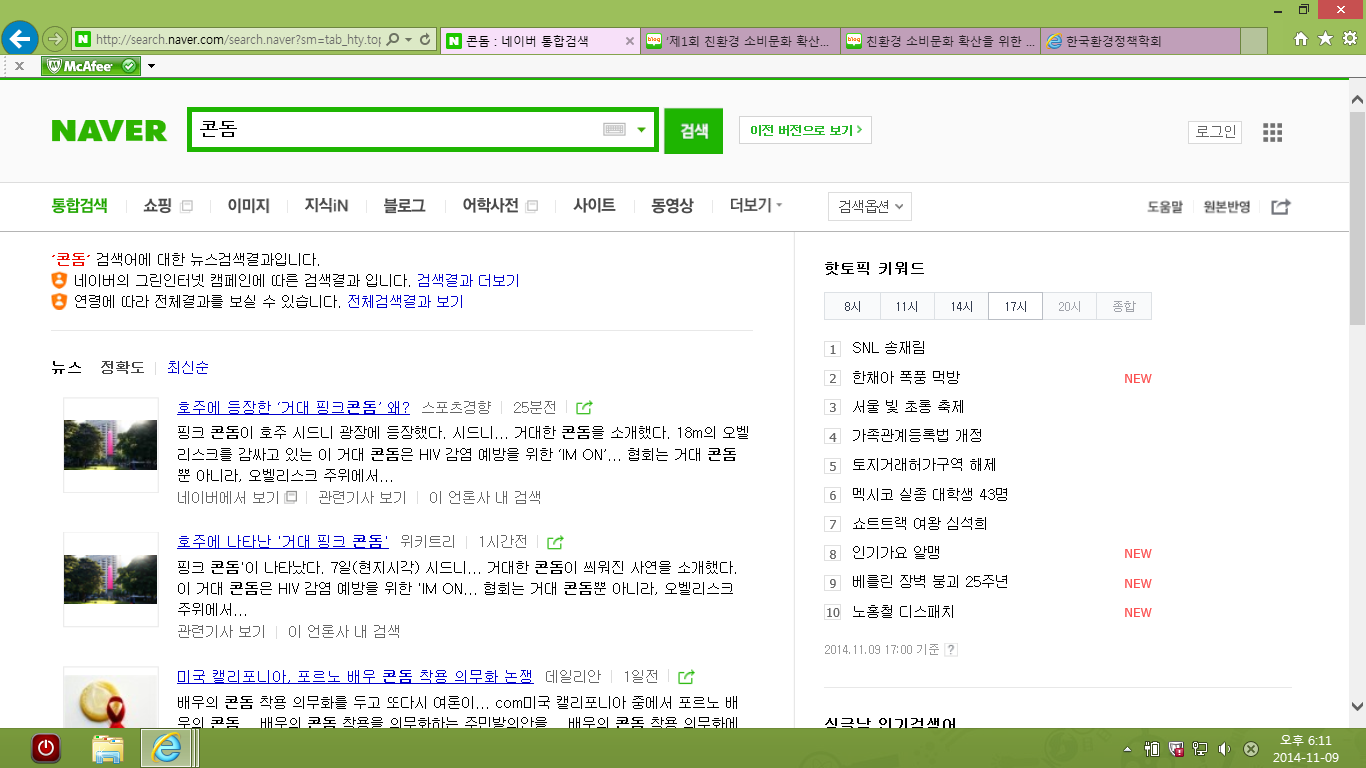Open the Naver apps grid icon
1366x768 pixels.
pos(1272,133)
